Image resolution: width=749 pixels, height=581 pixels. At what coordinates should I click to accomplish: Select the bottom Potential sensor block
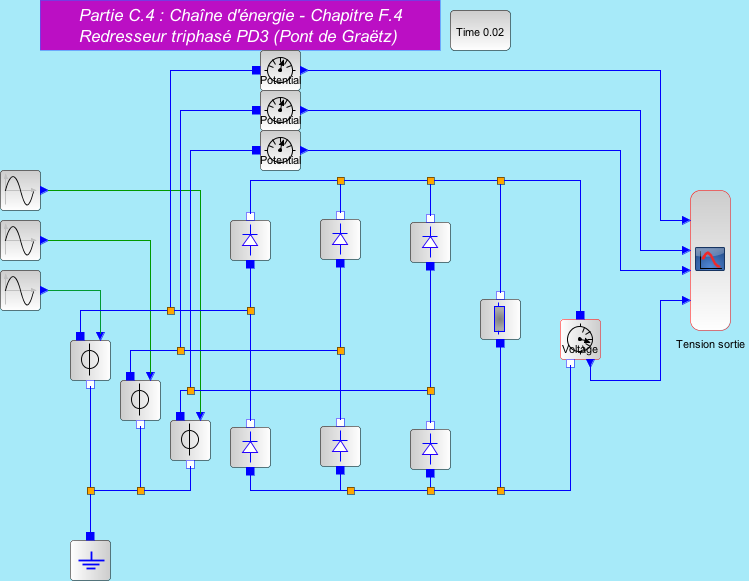tap(280, 150)
